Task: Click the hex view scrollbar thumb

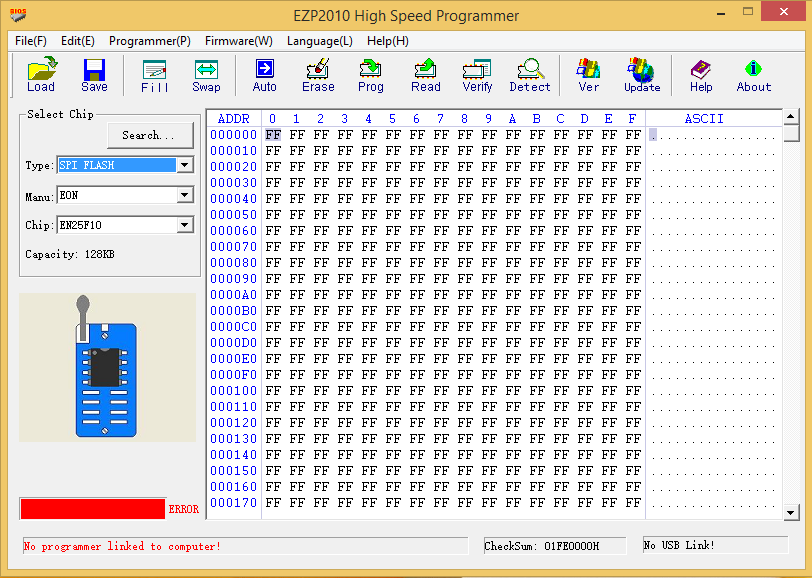Action: [790, 133]
